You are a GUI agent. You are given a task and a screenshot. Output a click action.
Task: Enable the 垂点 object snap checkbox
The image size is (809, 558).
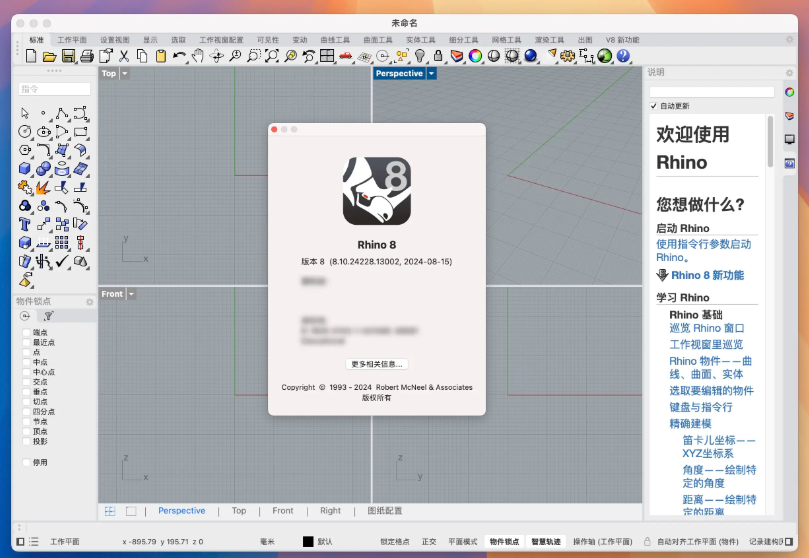(x=26, y=391)
